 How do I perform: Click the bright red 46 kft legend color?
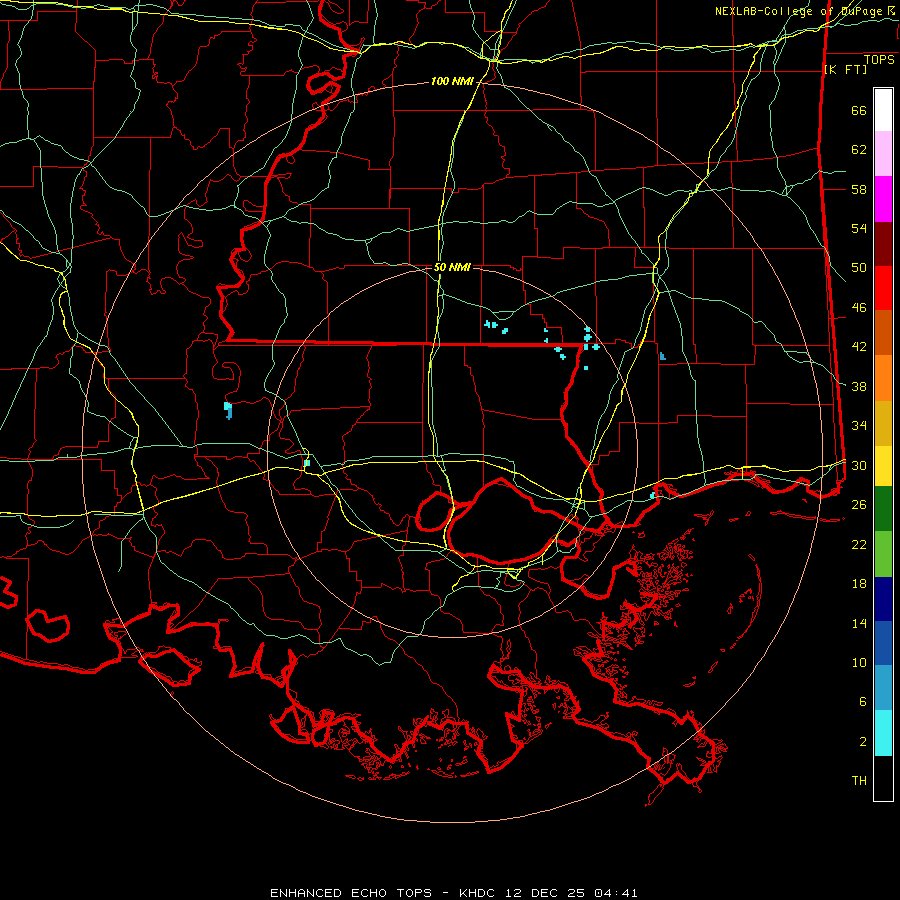tap(883, 289)
